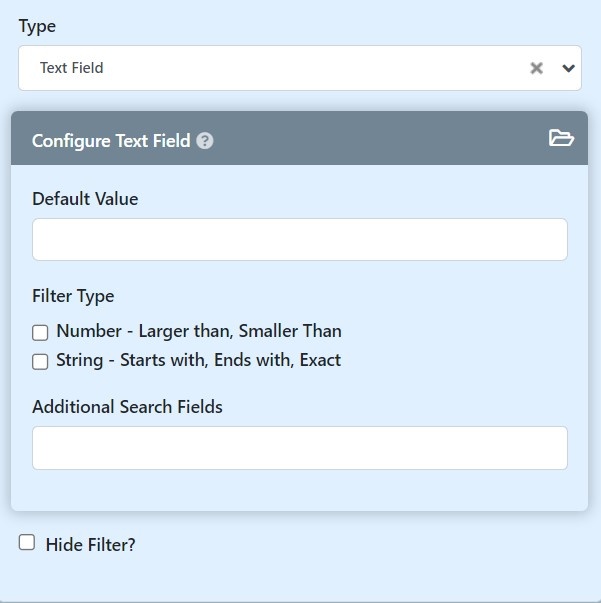601x603 pixels.
Task: Click the selected "Text Field" value text
Action: pyautogui.click(x=72, y=68)
